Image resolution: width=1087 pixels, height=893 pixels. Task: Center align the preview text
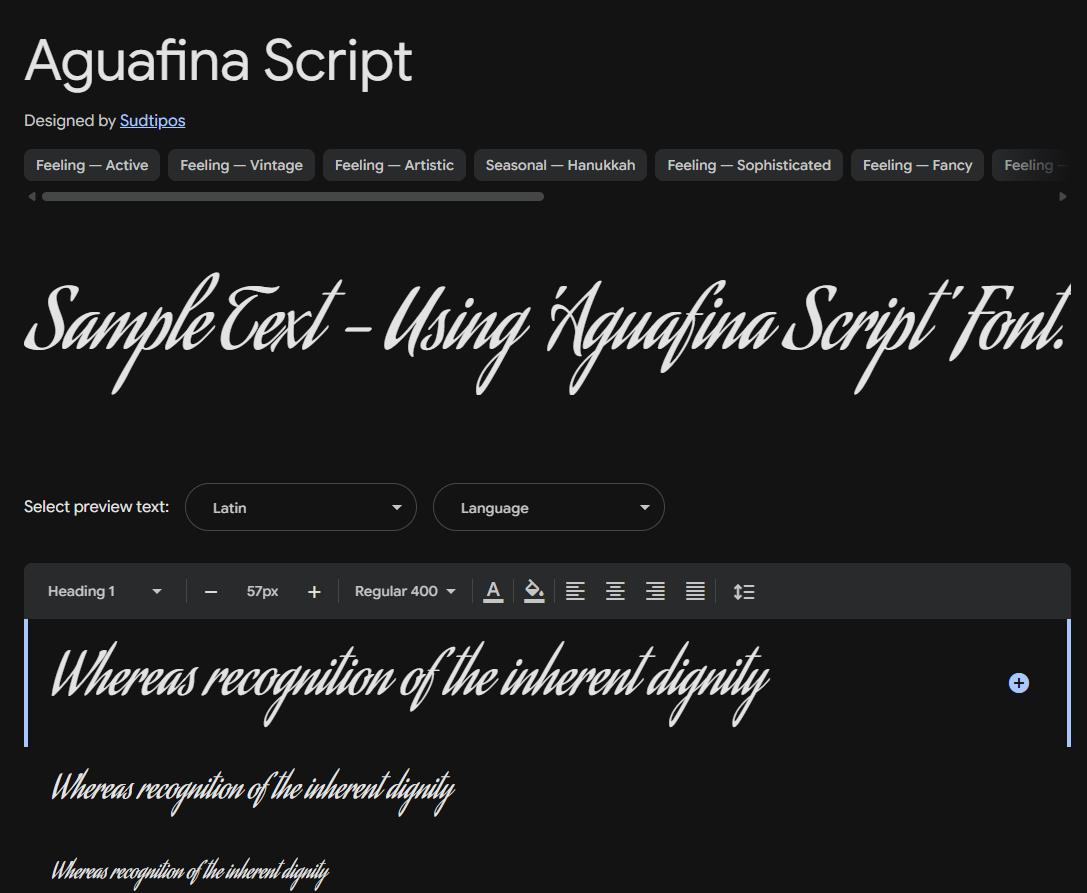tap(615, 591)
